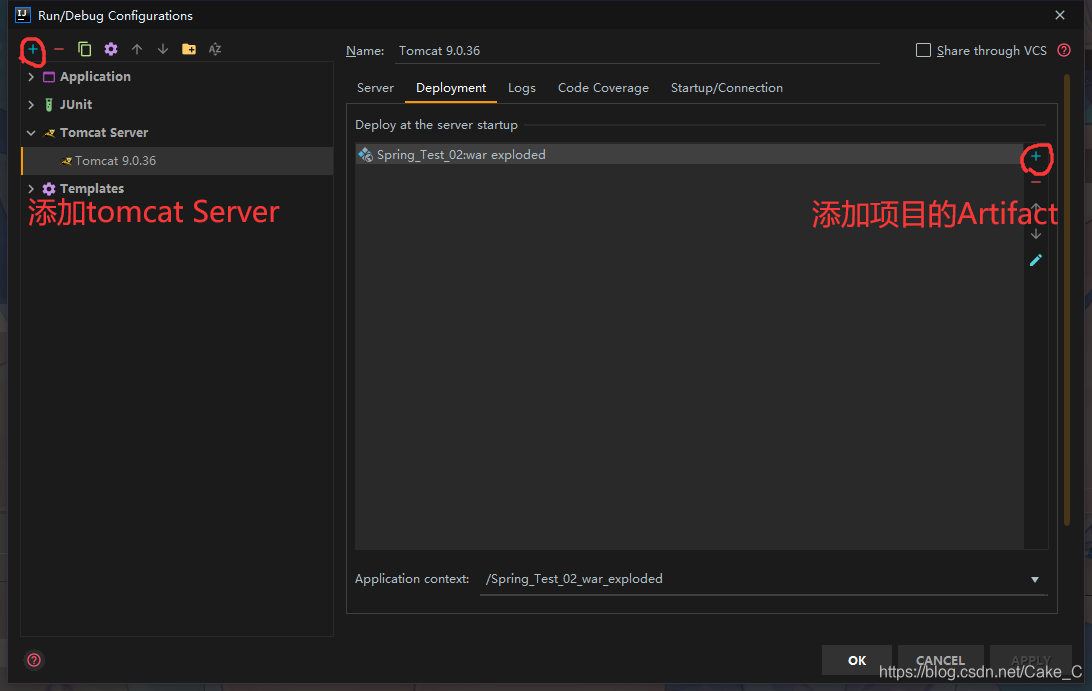Viewport: 1092px width, 691px height.
Task: Select the Tomcat 9.0.36 configuration
Action: [x=178, y=161]
